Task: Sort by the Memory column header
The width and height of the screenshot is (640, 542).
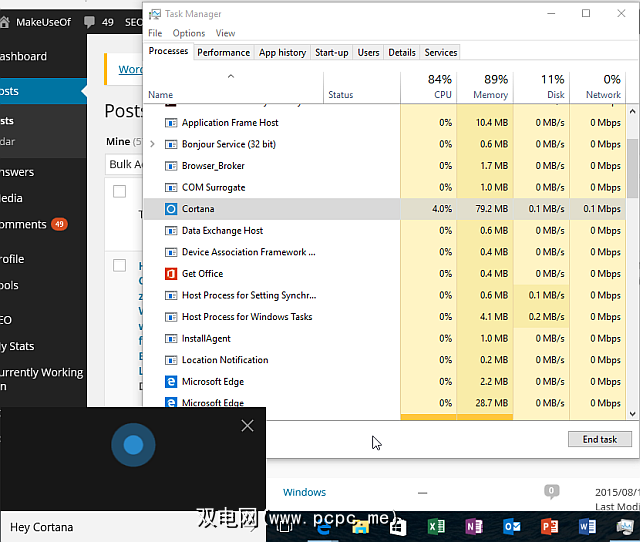Action: click(485, 87)
